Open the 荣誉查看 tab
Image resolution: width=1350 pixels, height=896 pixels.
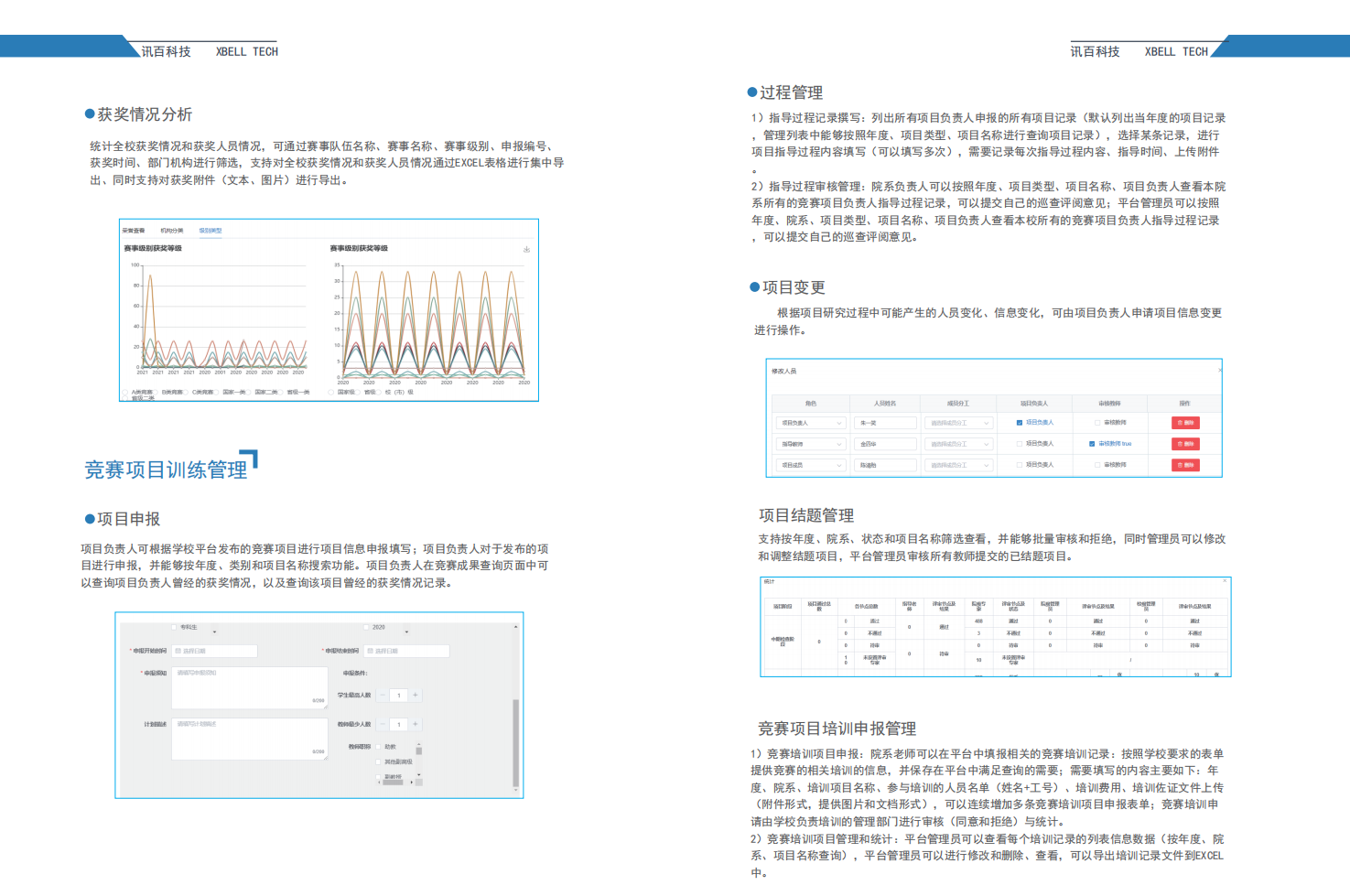click(134, 231)
